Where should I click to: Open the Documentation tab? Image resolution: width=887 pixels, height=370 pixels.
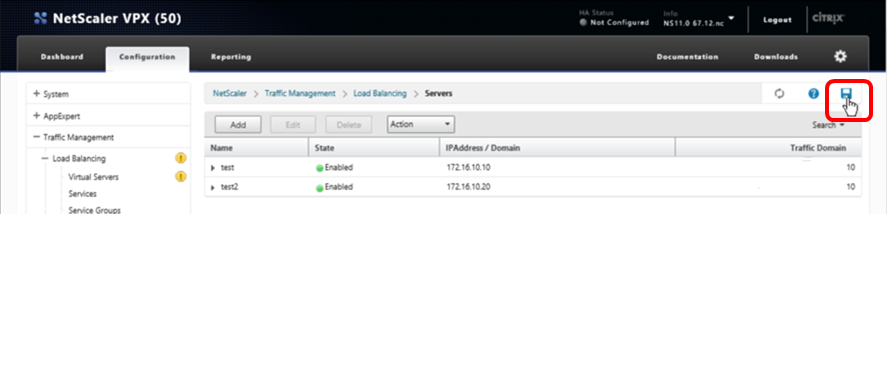tap(687, 57)
